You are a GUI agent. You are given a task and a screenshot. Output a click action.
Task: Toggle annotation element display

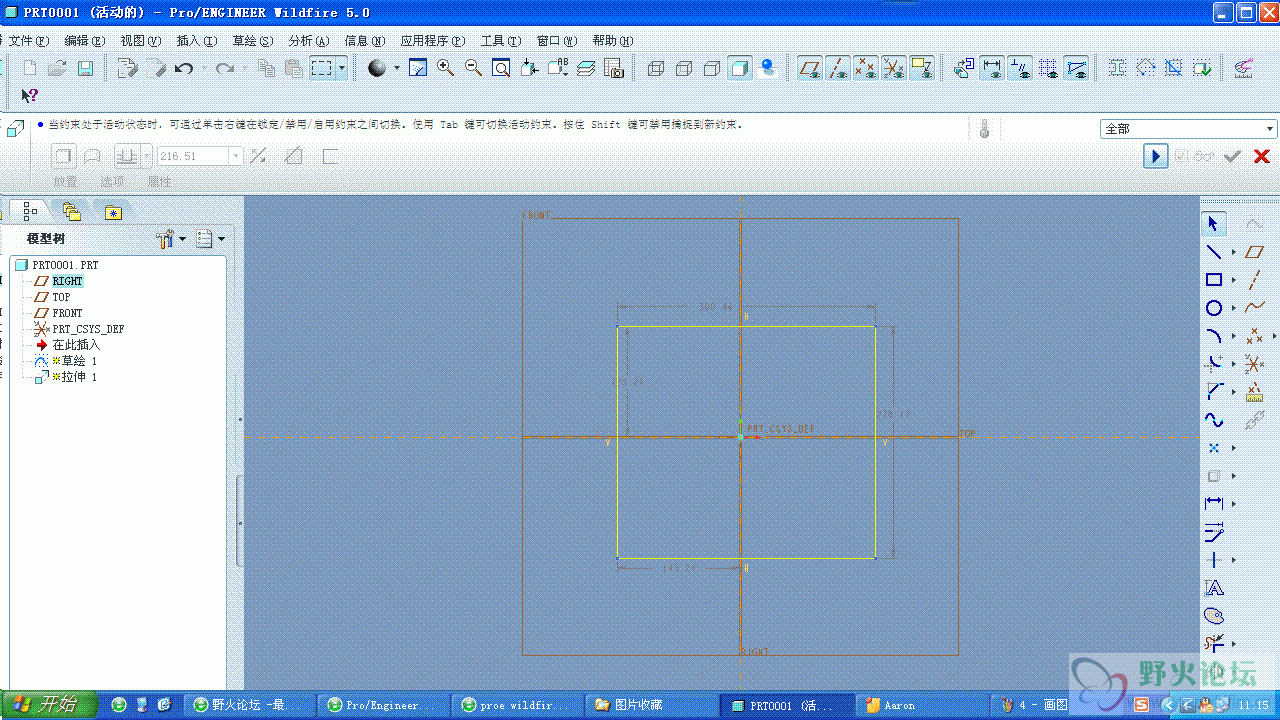tap(922, 68)
